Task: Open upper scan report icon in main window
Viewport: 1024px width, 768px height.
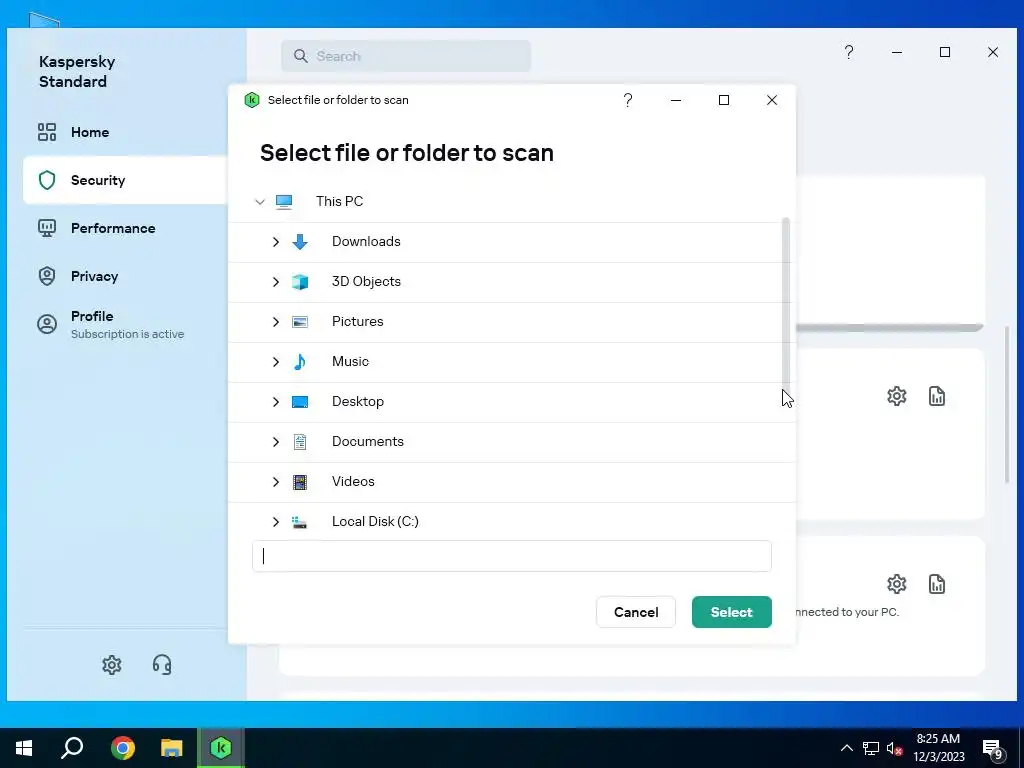Action: click(936, 396)
